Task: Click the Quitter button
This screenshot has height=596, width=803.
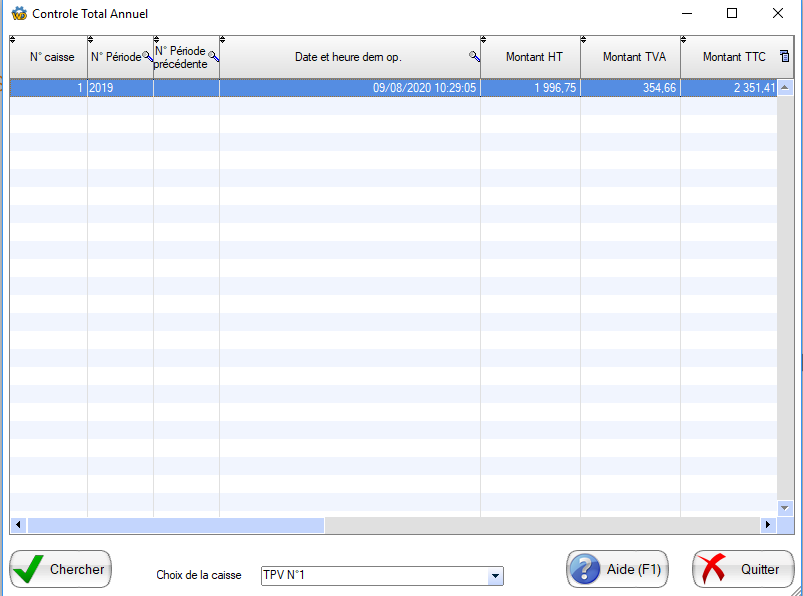Action: [742, 569]
